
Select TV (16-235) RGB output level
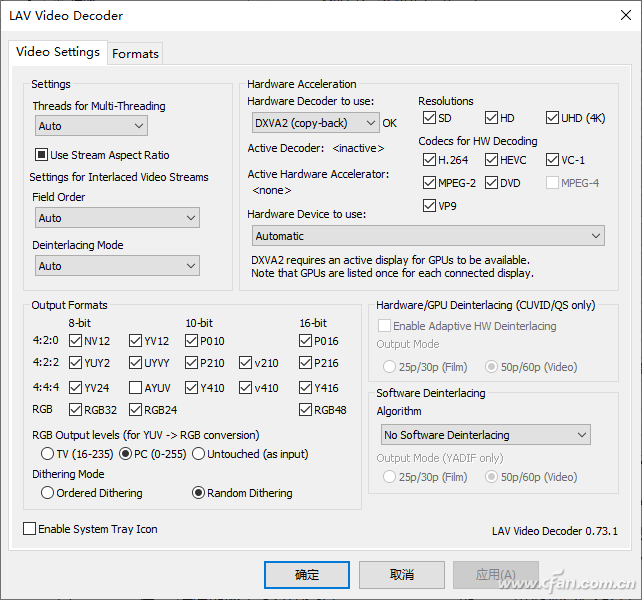click(x=47, y=454)
